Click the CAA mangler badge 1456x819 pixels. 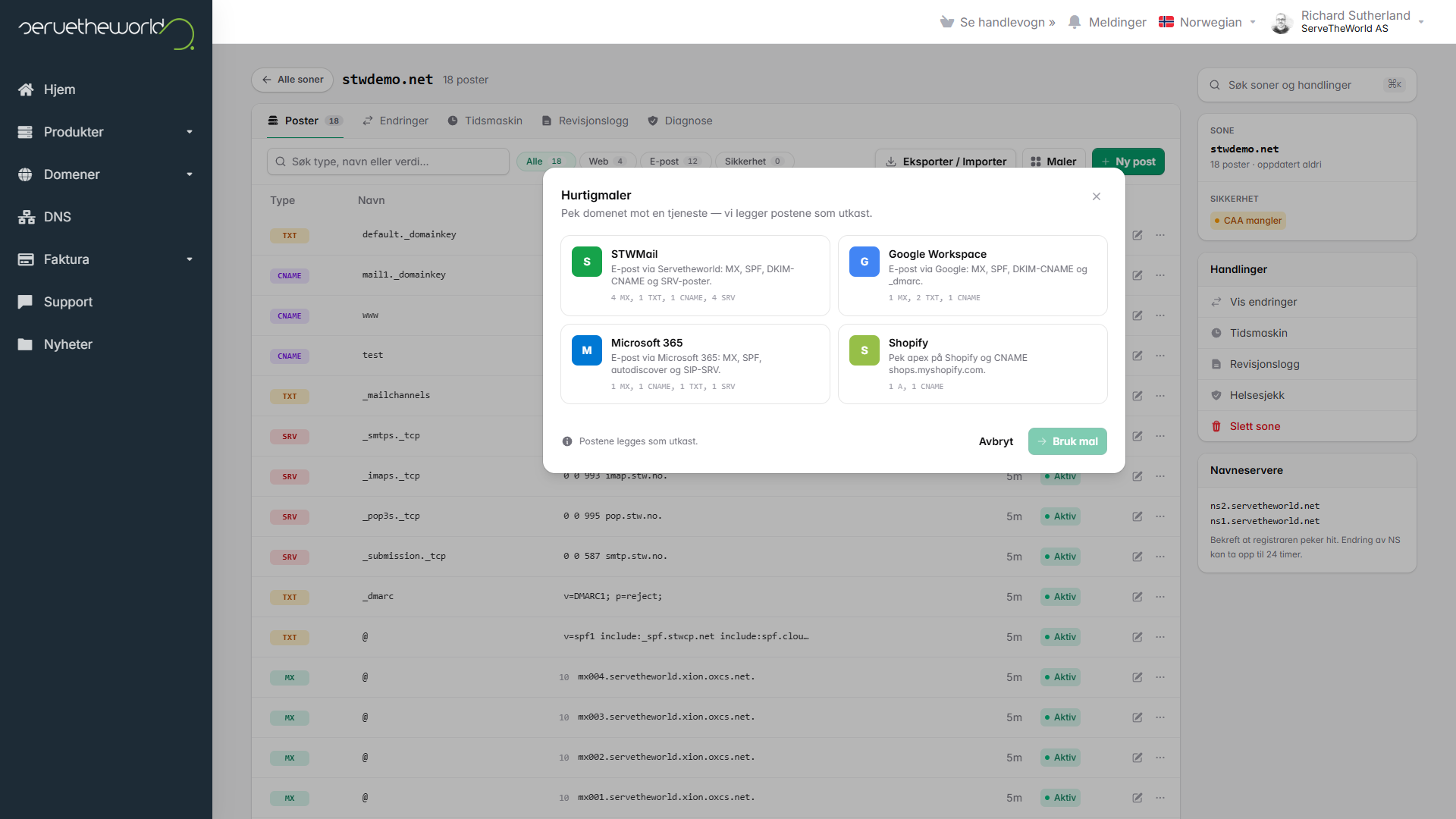(x=1247, y=221)
